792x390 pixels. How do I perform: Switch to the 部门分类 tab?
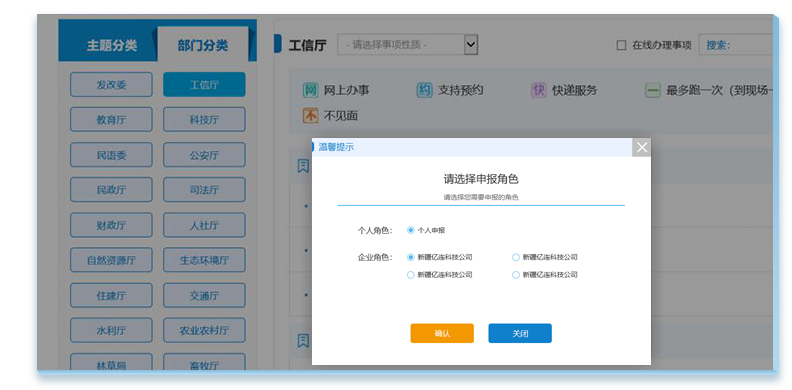coord(203,45)
